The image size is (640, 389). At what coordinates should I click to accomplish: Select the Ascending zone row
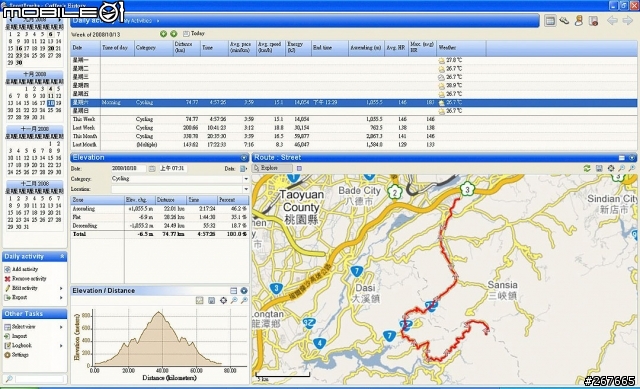click(160, 209)
